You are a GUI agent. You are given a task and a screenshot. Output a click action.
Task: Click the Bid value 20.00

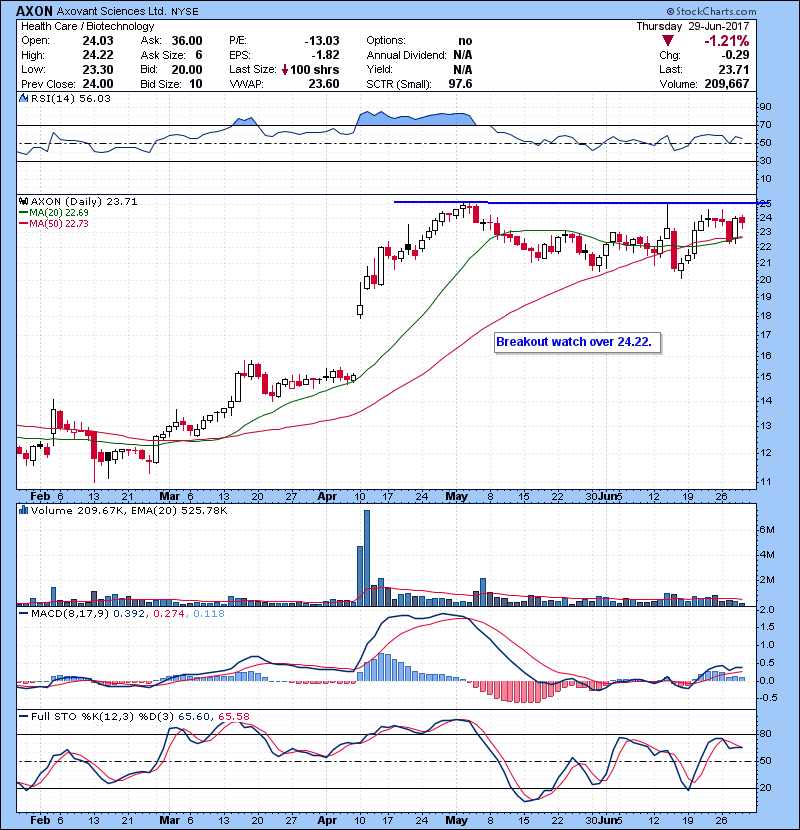coord(187,69)
